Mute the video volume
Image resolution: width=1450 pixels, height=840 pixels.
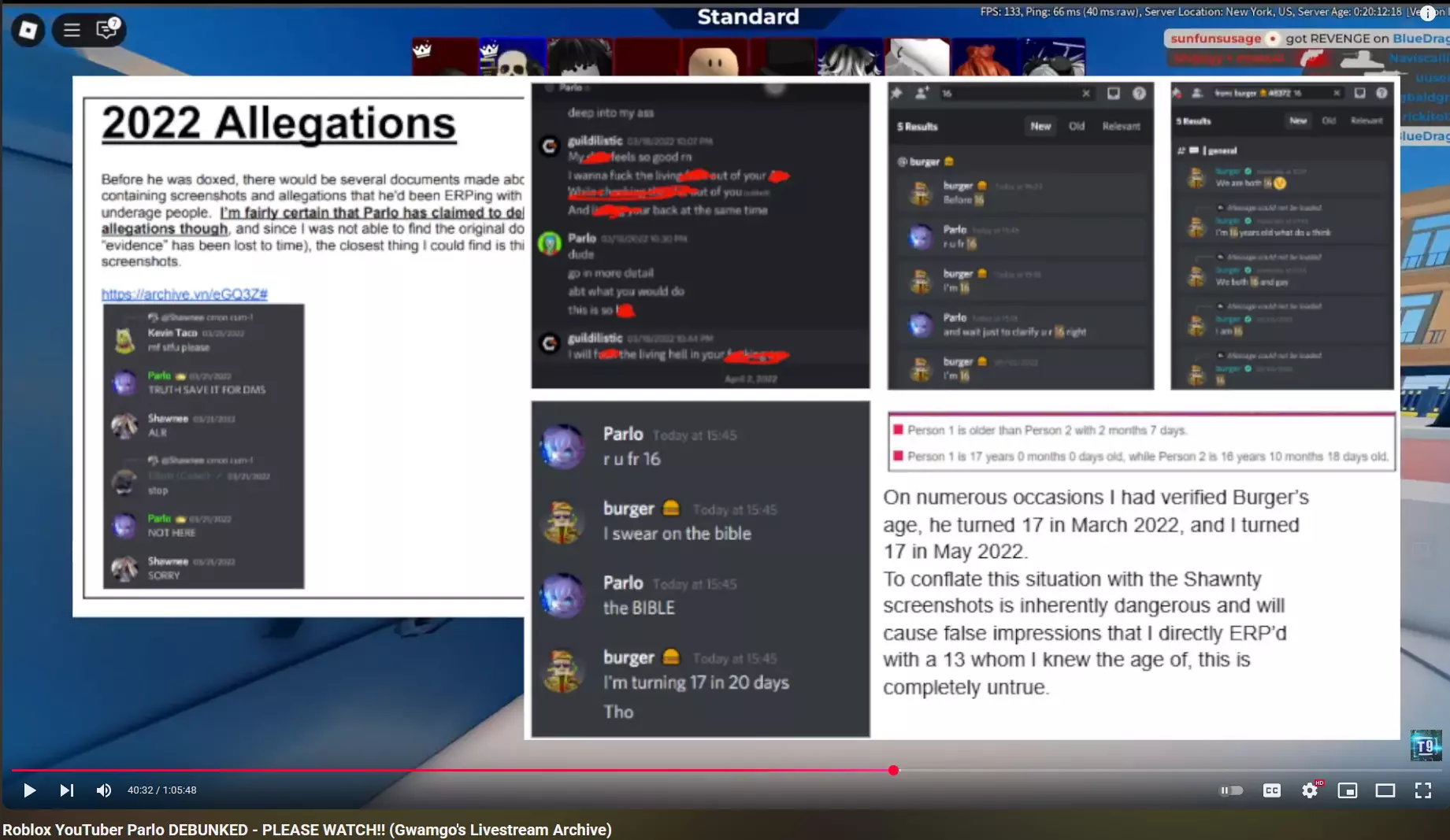pos(103,790)
